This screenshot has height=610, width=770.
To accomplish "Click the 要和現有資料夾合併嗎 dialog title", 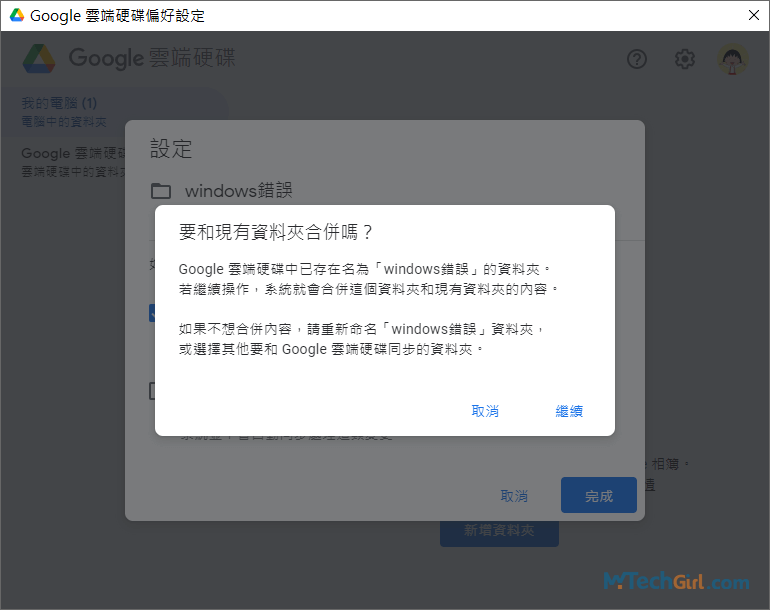I will pyautogui.click(x=275, y=232).
